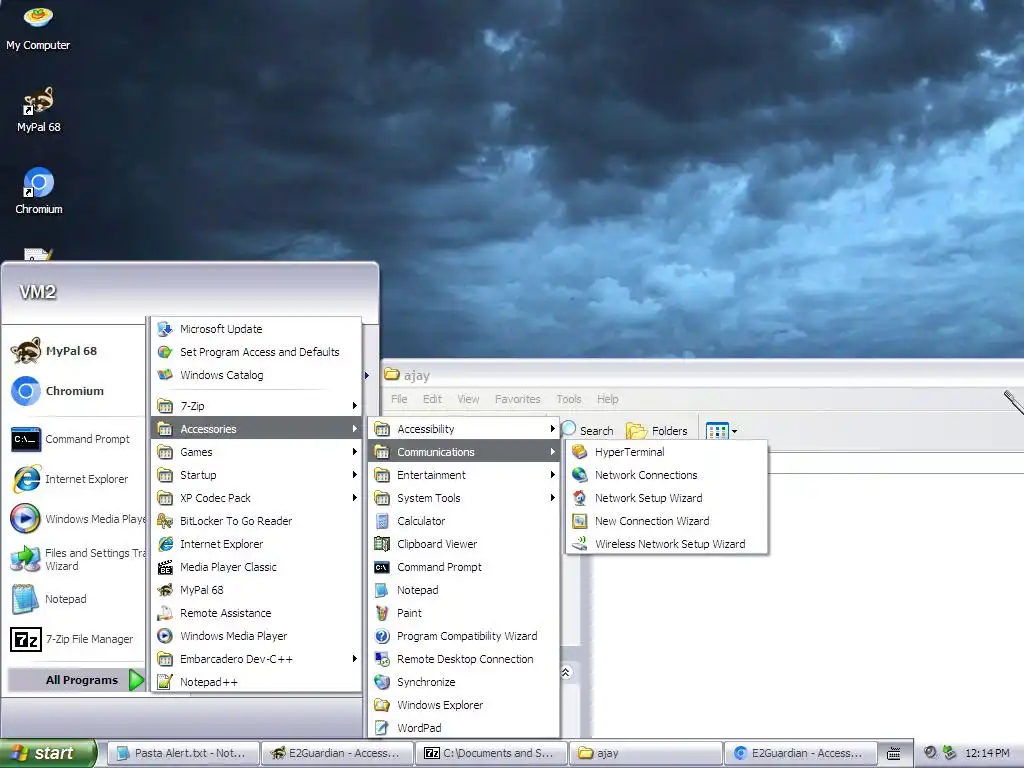
Task: Click the Notepad++ icon in All Programs
Action: [165, 682]
